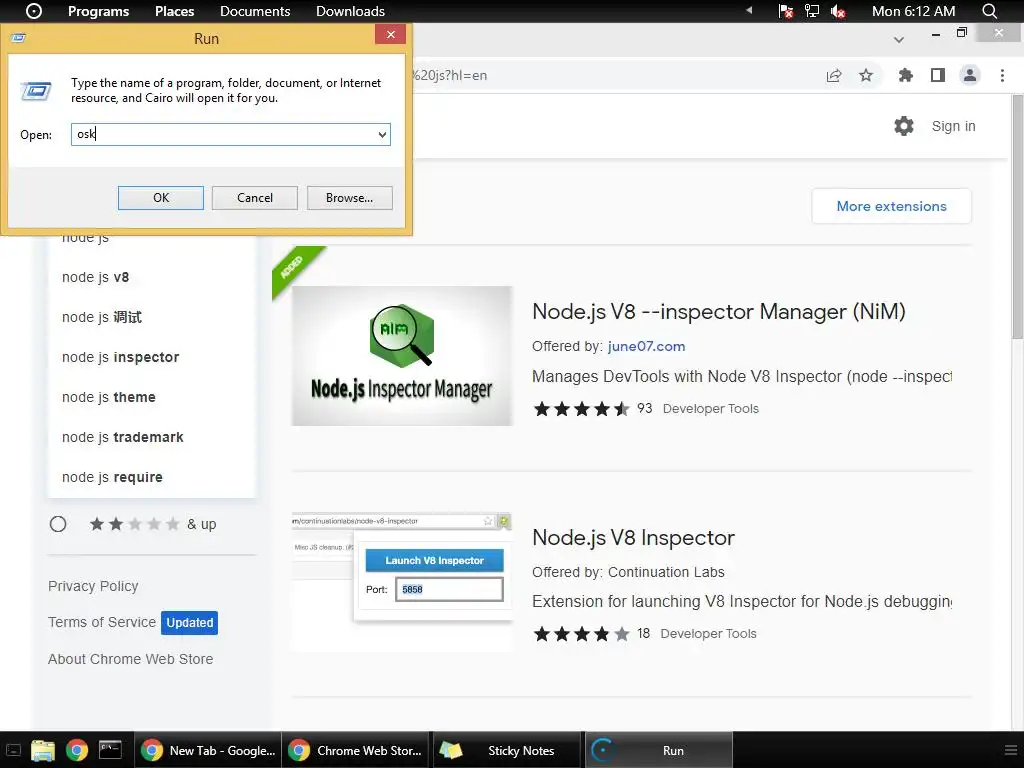Click Cancel in the Run dialog
1024x768 pixels.
pyautogui.click(x=255, y=198)
